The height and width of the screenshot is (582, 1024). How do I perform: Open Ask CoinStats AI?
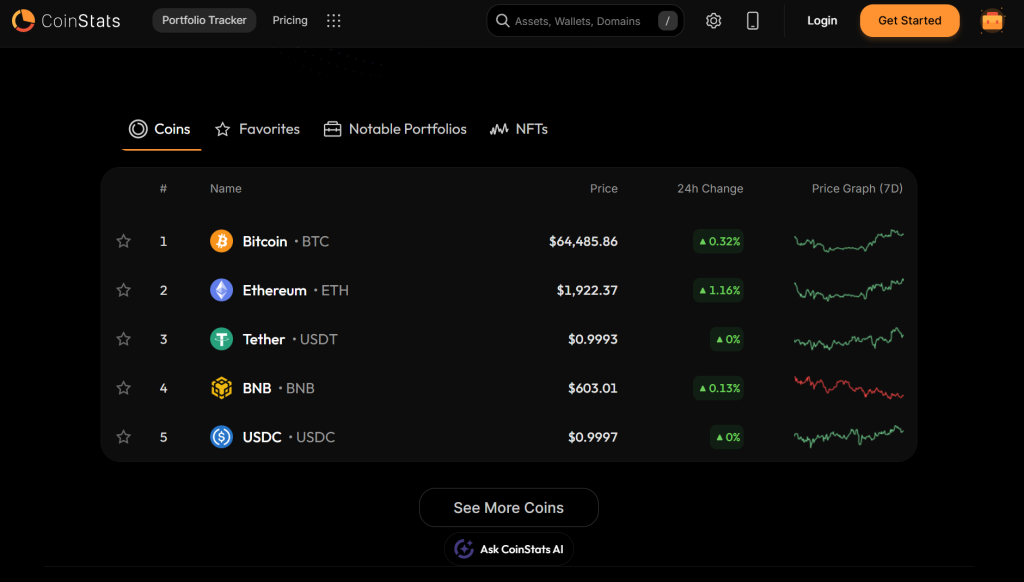pyautogui.click(x=509, y=549)
